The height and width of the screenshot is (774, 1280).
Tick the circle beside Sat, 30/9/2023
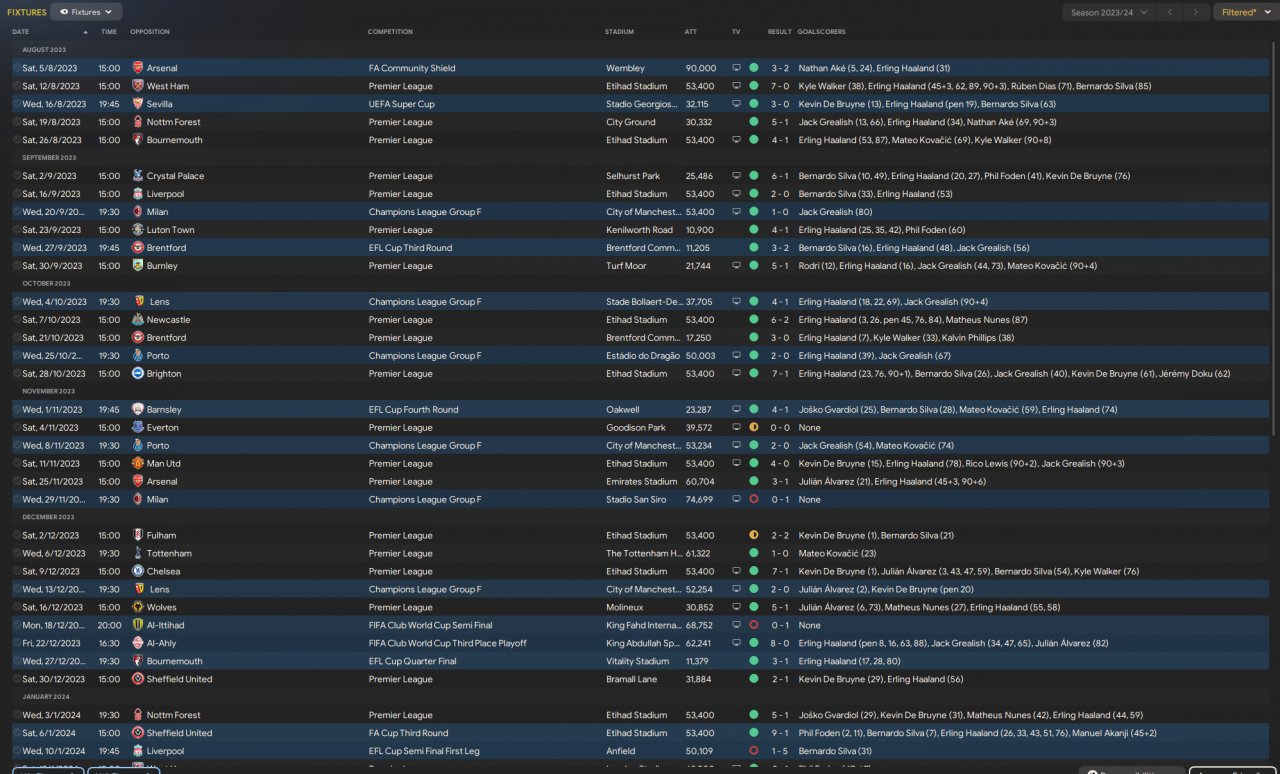coord(17,266)
